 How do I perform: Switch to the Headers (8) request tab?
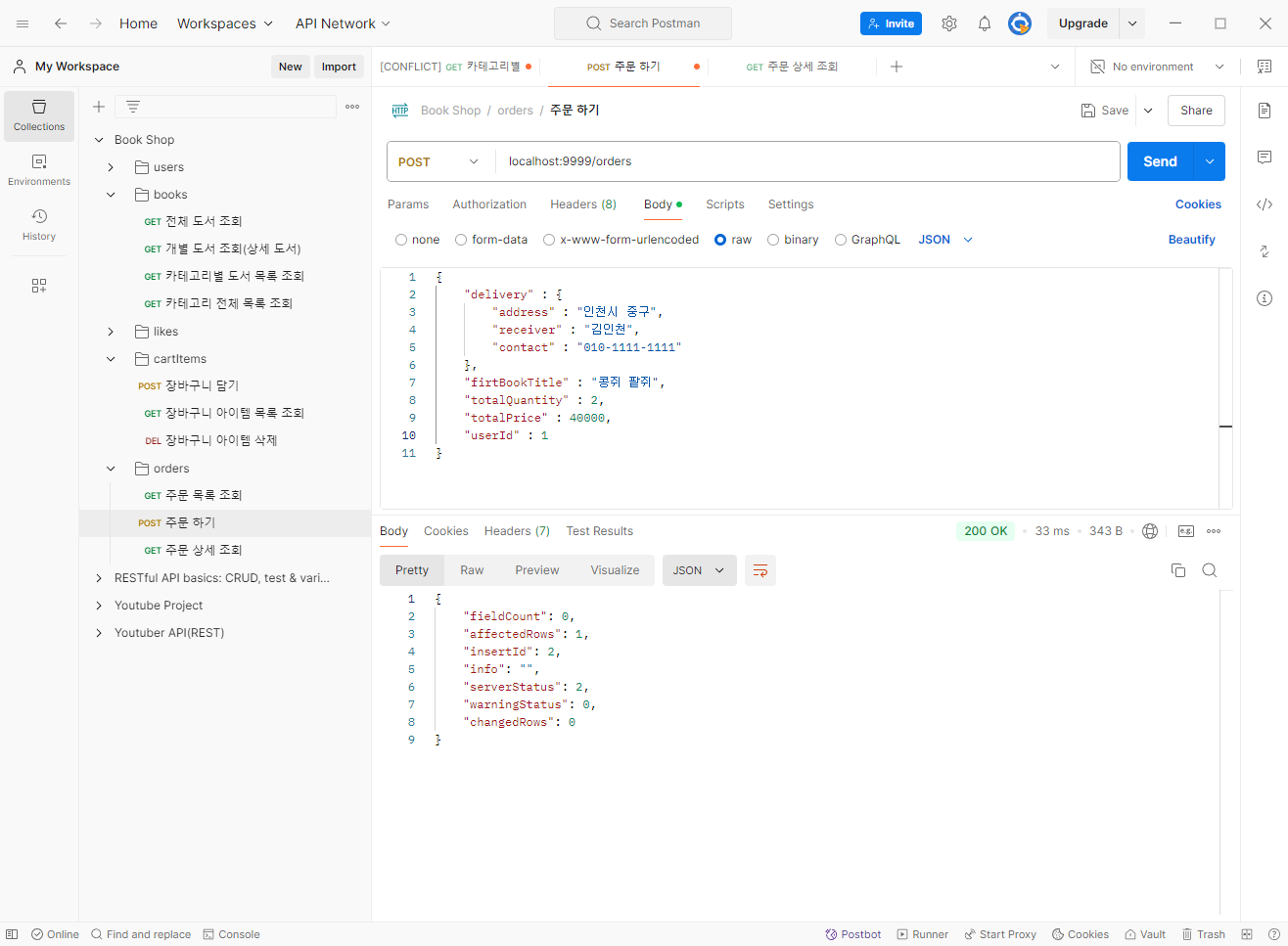click(583, 204)
